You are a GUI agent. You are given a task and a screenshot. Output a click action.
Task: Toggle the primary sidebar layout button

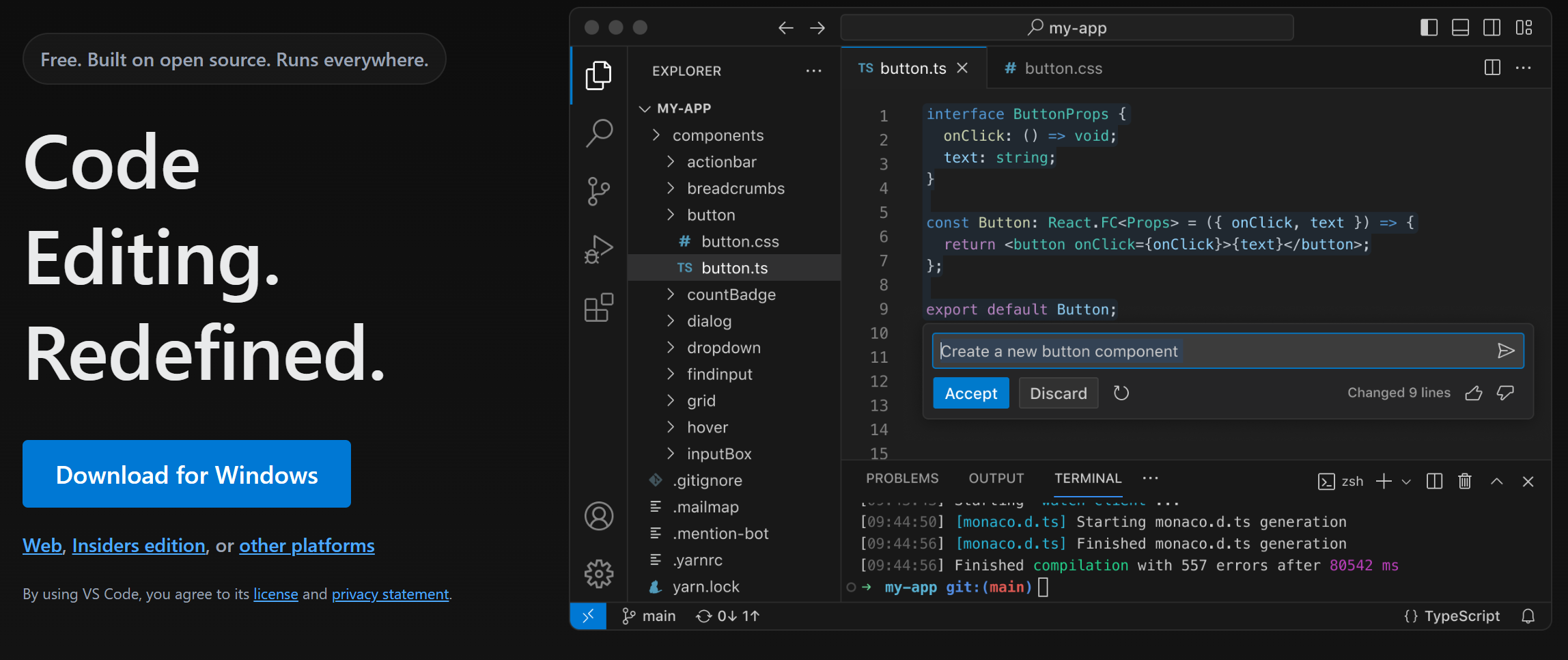point(1429,27)
